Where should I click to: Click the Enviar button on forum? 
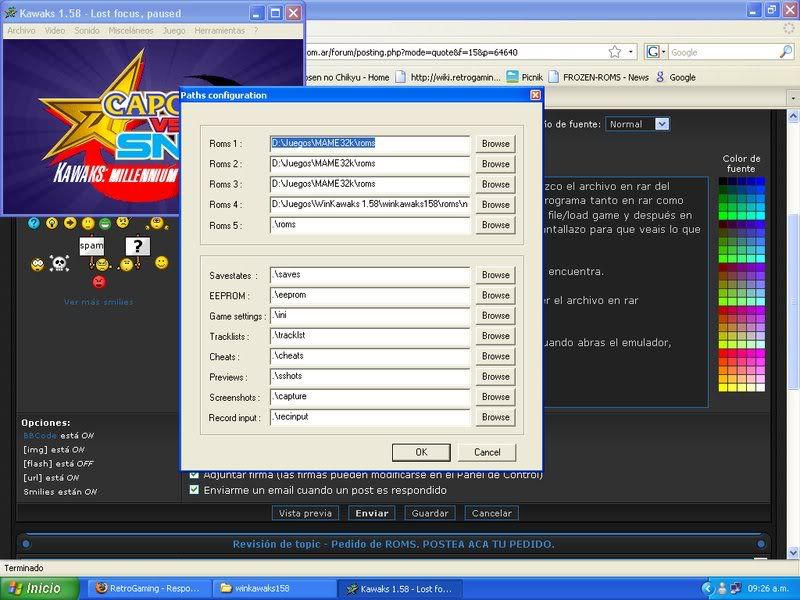coord(373,513)
